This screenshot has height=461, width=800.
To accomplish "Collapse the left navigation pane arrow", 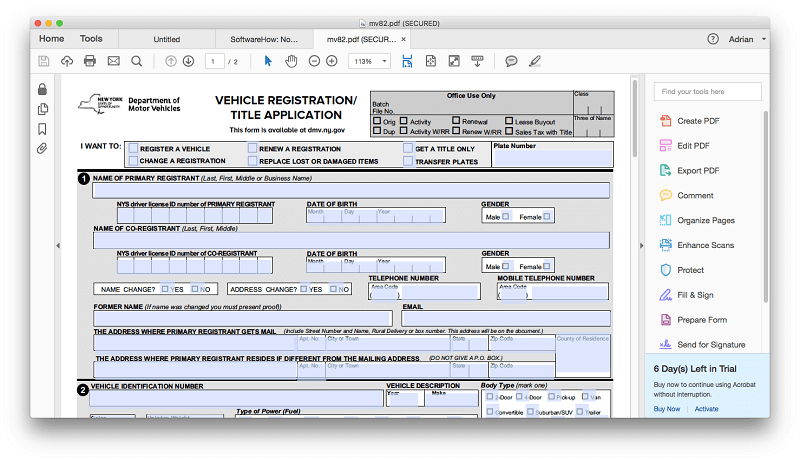I will pyautogui.click(x=58, y=245).
